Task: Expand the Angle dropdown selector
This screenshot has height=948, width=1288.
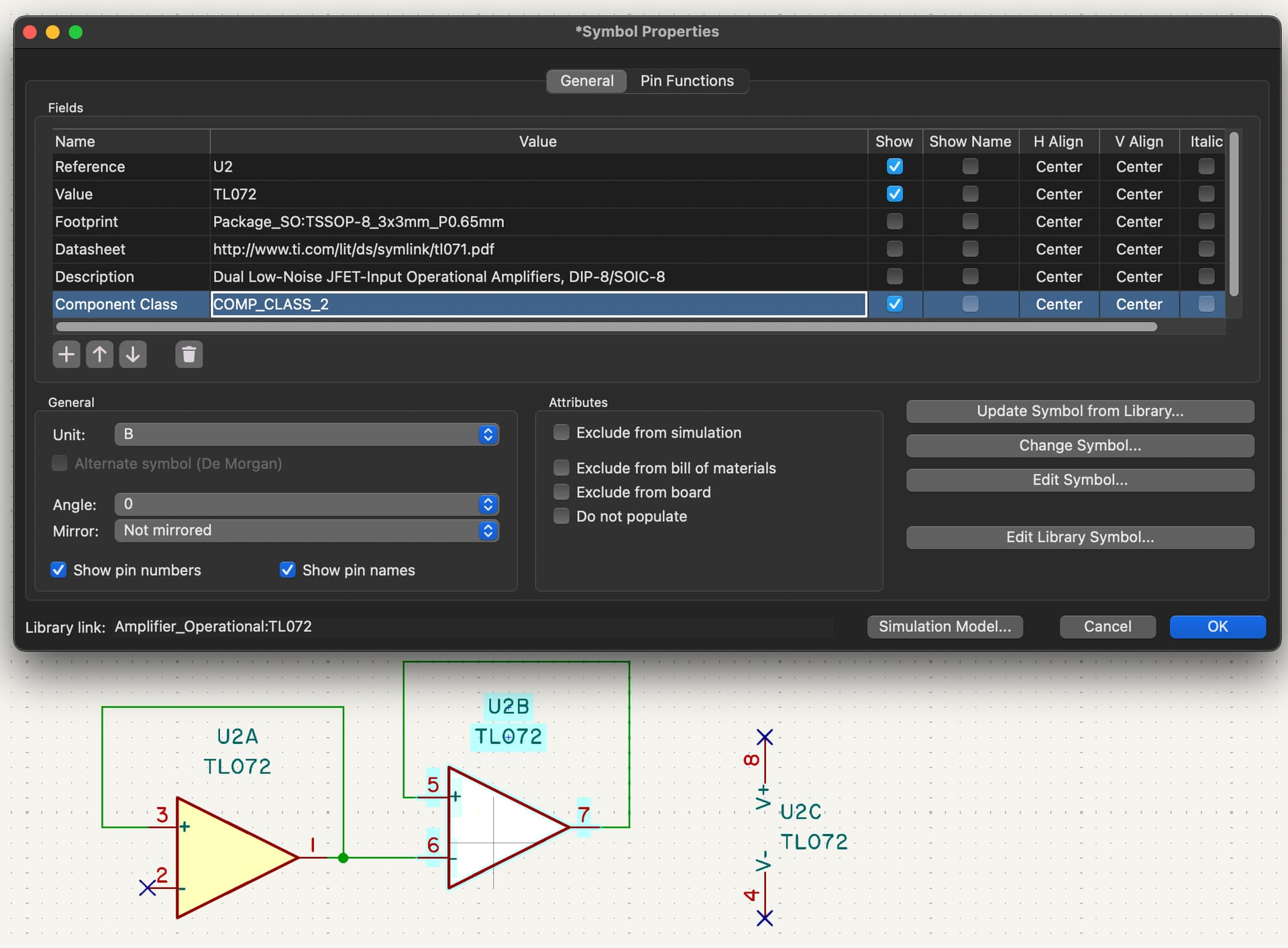Action: [x=488, y=504]
